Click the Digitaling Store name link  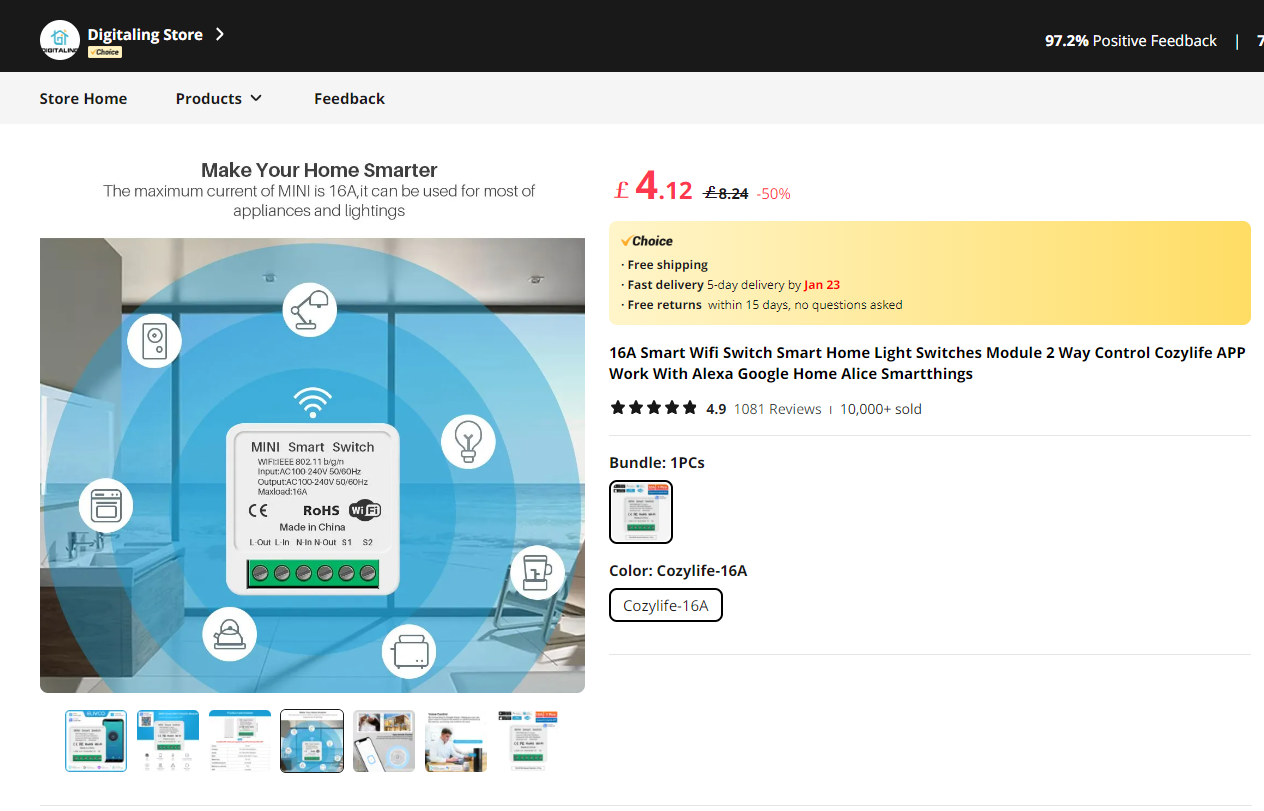coord(145,34)
